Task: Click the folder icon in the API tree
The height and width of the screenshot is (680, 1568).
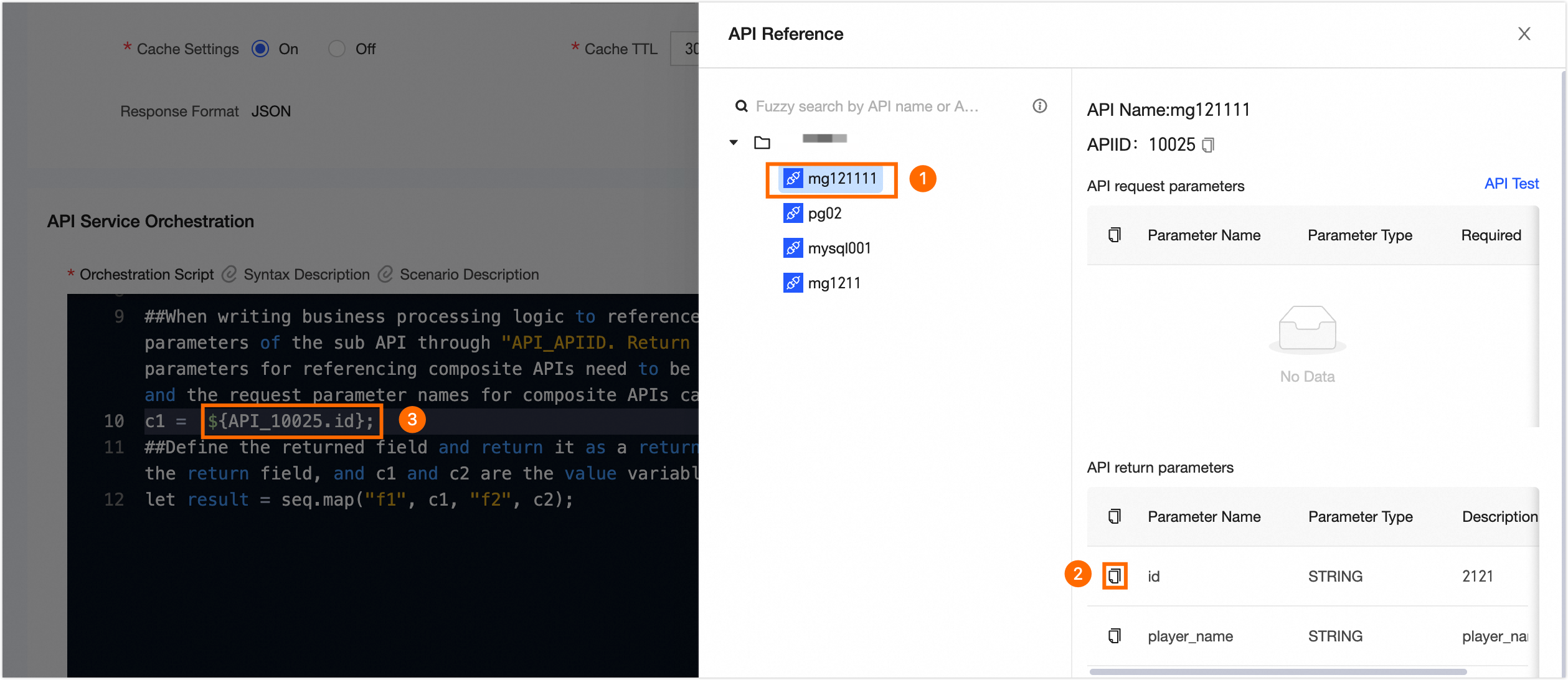Action: (762, 143)
